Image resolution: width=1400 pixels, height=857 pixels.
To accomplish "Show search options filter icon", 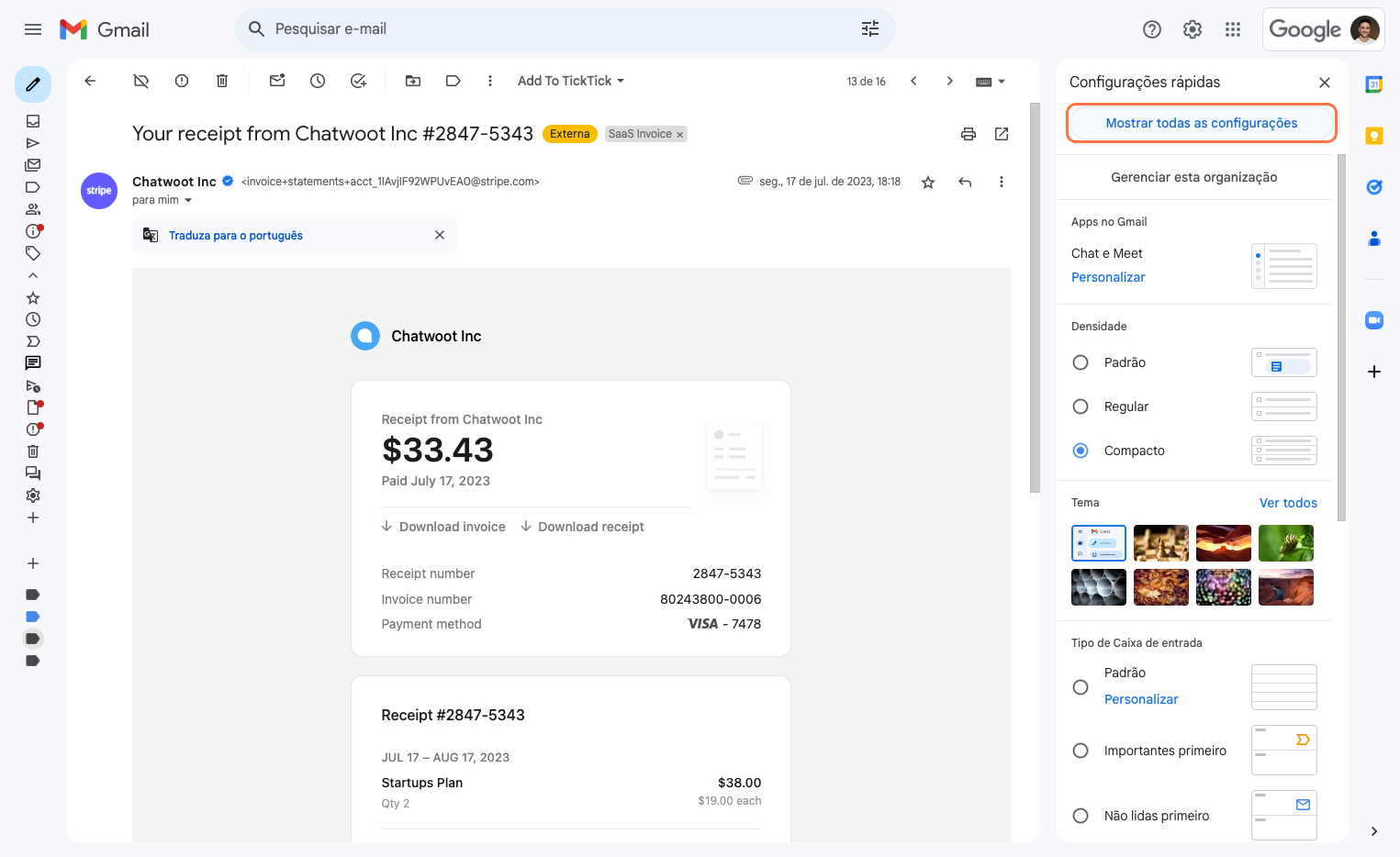I will point(870,29).
